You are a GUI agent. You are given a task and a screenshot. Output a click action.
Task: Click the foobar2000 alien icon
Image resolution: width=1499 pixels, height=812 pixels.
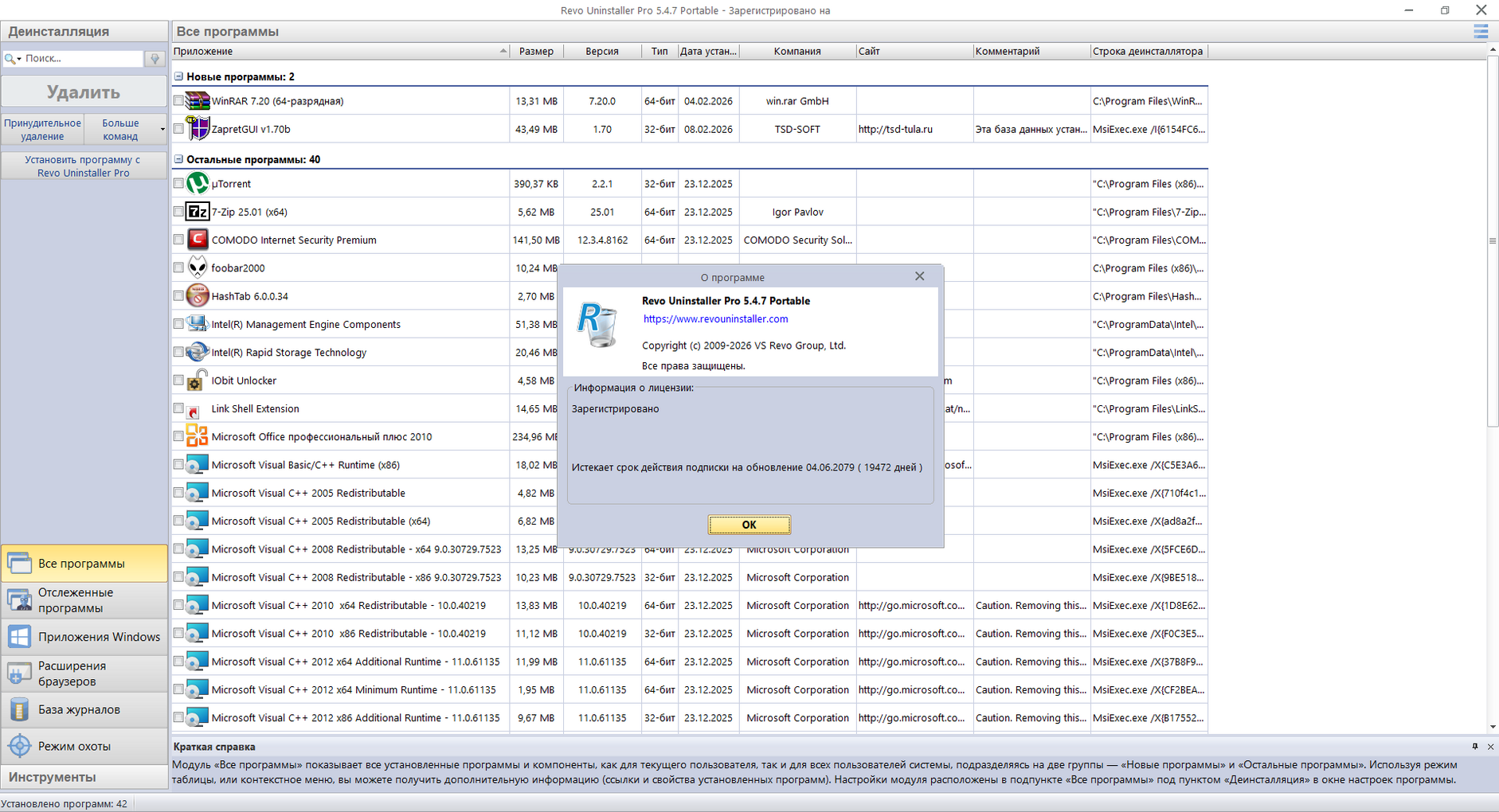tap(197, 268)
